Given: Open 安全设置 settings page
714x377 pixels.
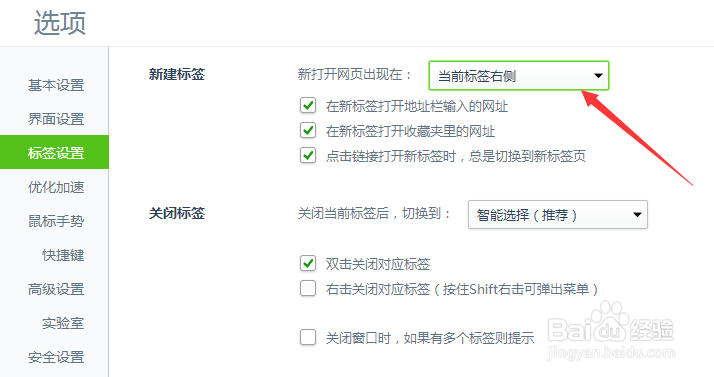Looking at the screenshot, I should click(x=56, y=357).
